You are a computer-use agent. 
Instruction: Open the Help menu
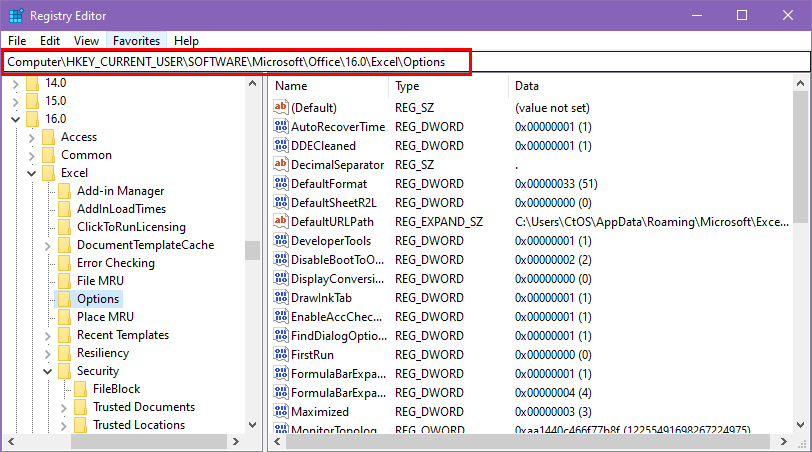tap(186, 40)
